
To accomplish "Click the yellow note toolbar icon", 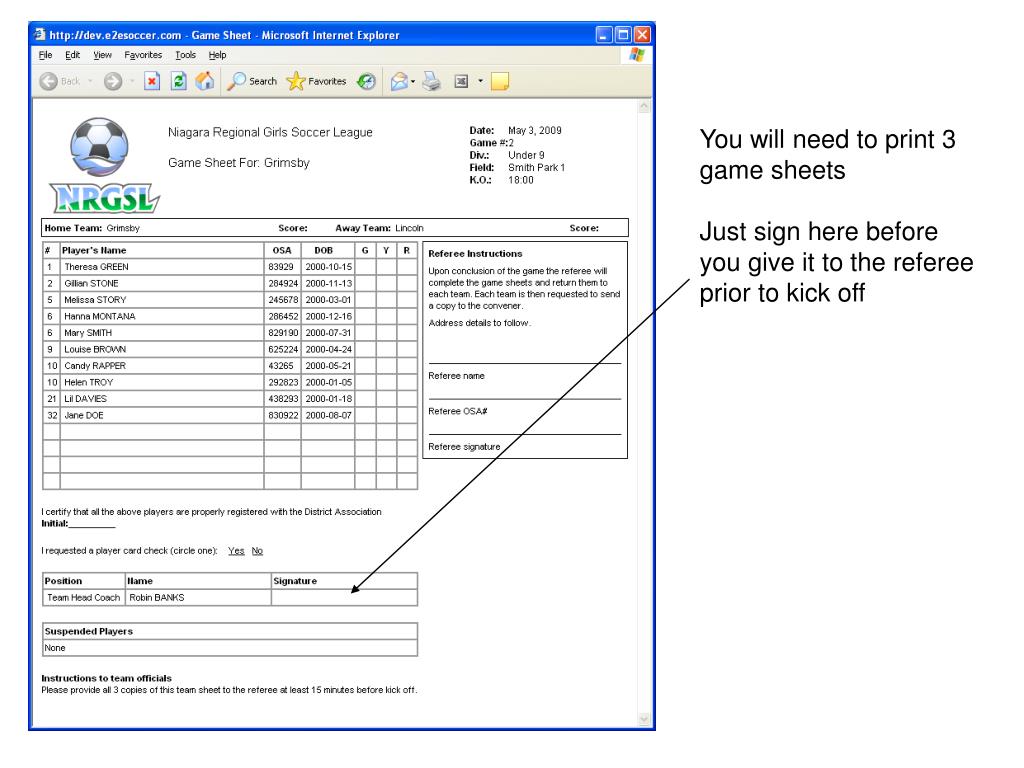I will tap(500, 81).
